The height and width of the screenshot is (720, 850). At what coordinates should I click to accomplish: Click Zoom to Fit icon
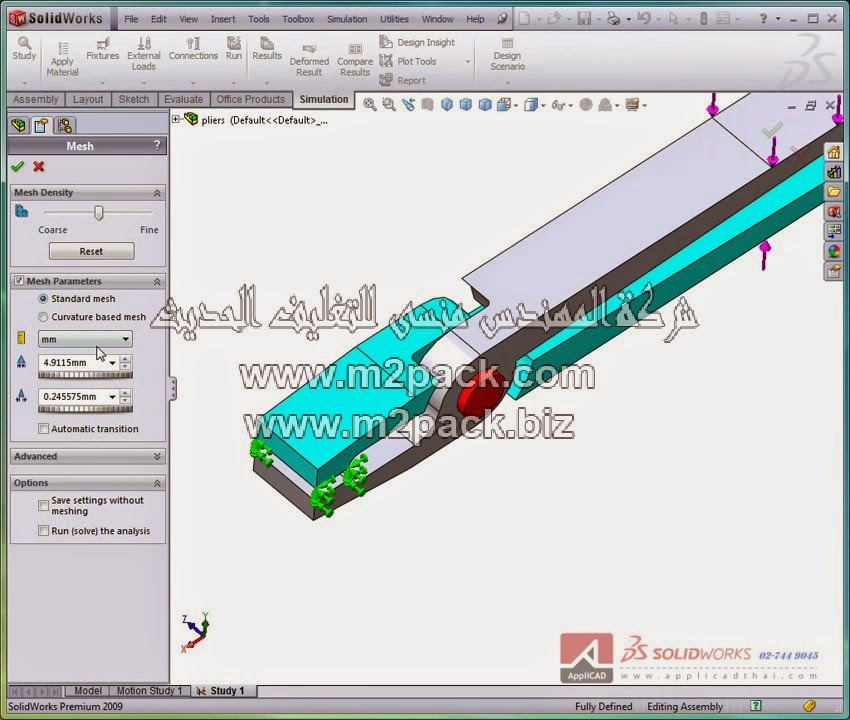[x=370, y=105]
